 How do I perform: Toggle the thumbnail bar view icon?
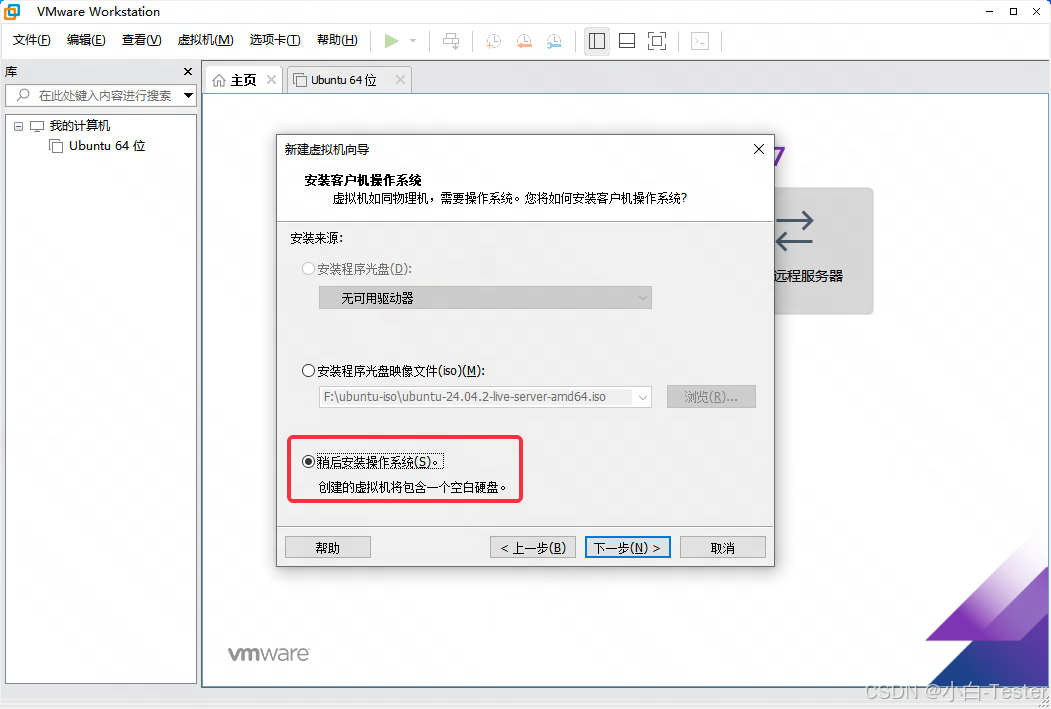(627, 41)
